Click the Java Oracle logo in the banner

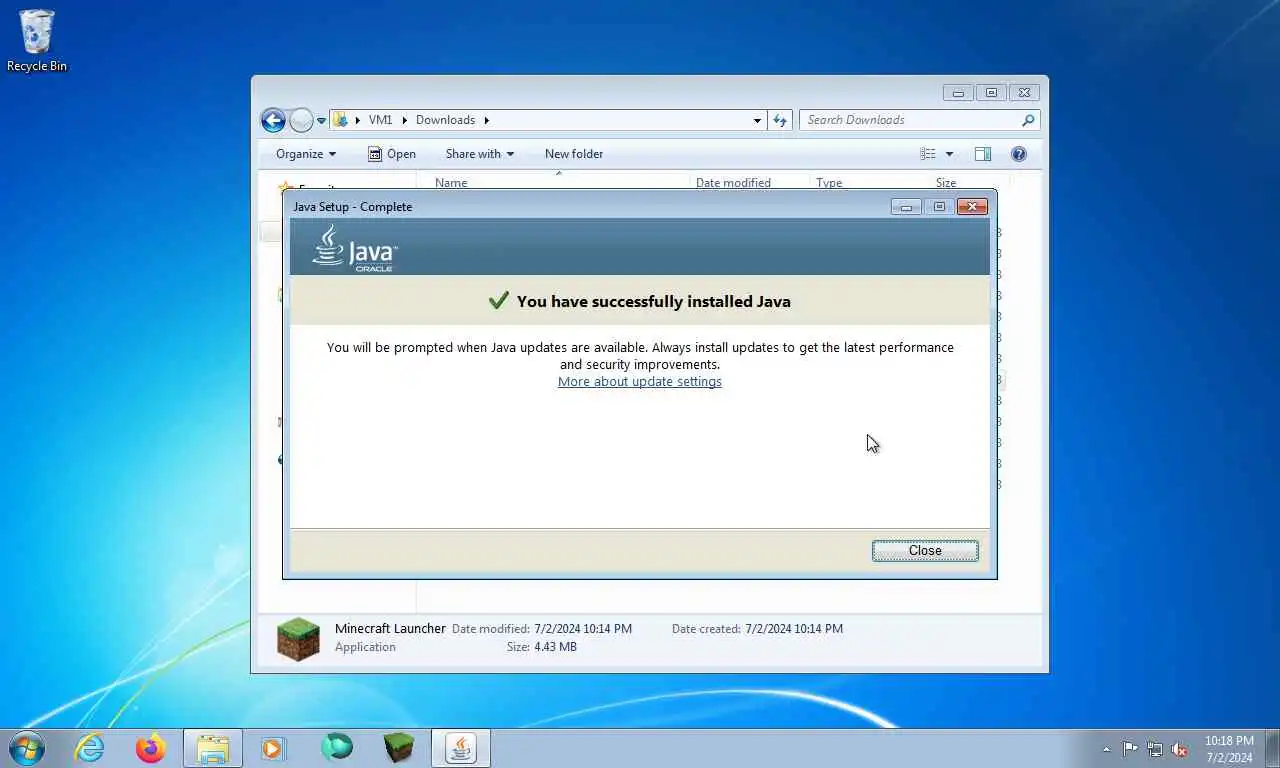(355, 247)
